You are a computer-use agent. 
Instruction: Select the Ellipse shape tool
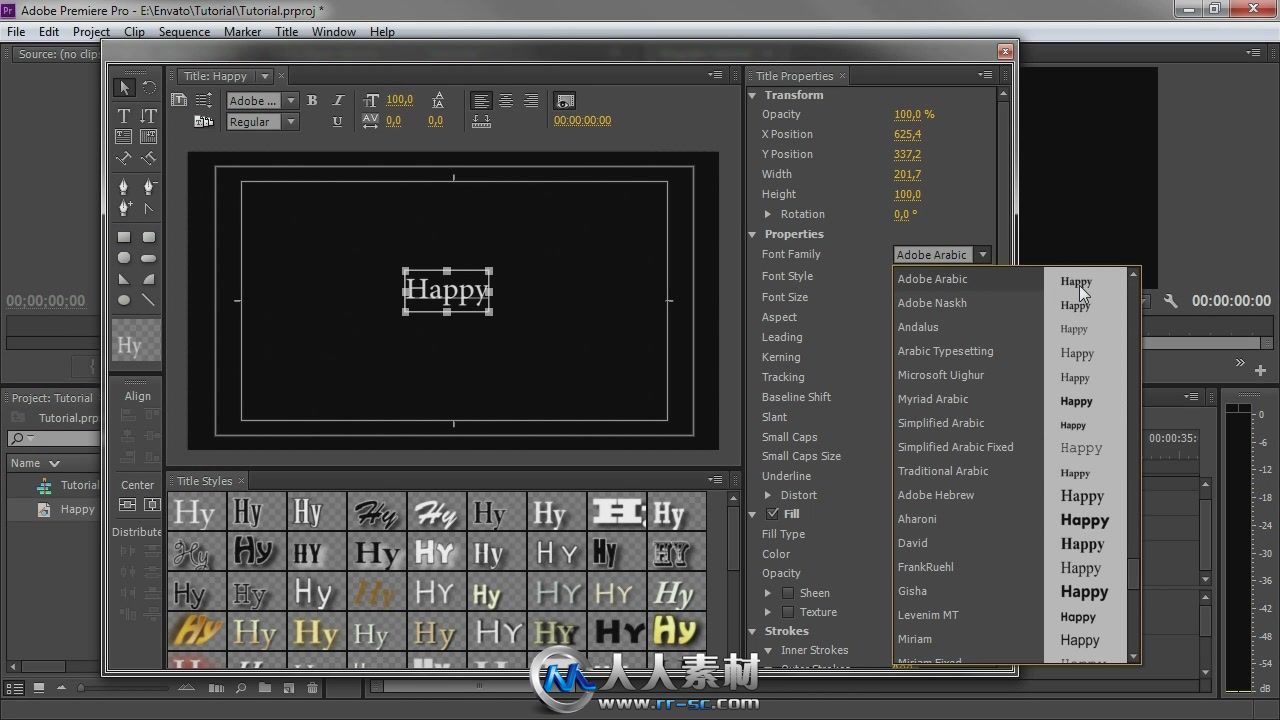coord(124,300)
